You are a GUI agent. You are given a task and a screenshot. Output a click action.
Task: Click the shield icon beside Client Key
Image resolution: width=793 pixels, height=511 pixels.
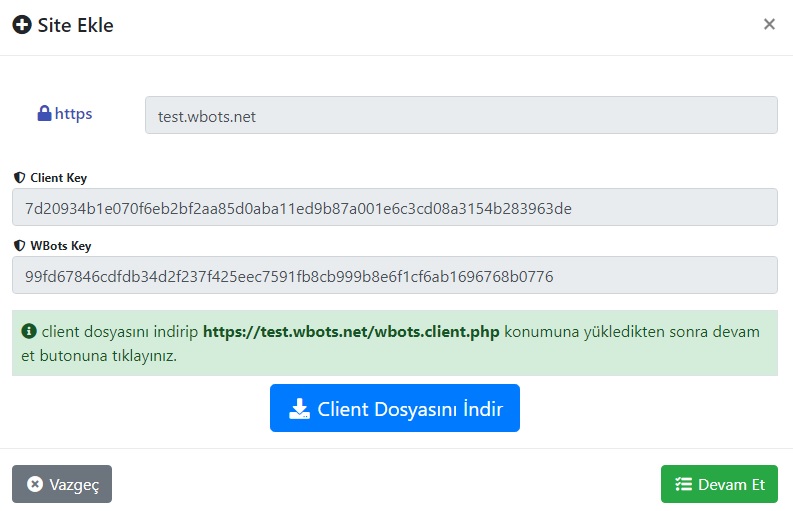pyautogui.click(x=19, y=178)
